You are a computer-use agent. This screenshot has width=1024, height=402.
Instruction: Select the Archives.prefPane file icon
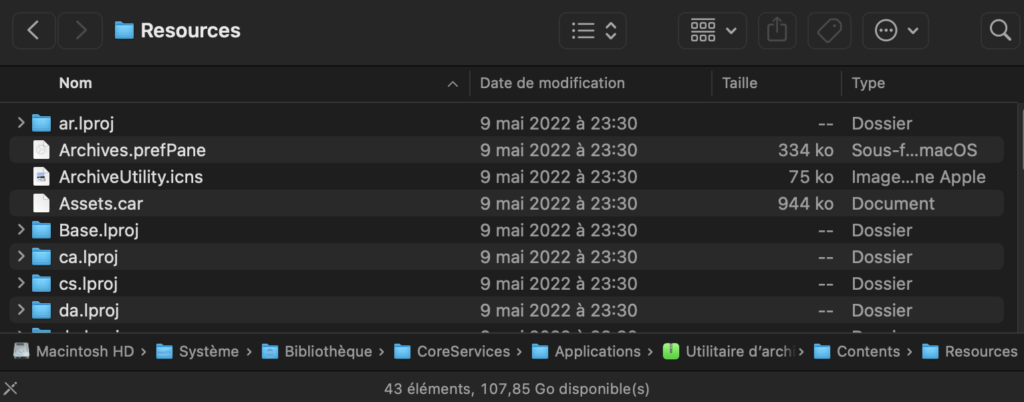click(x=41, y=150)
